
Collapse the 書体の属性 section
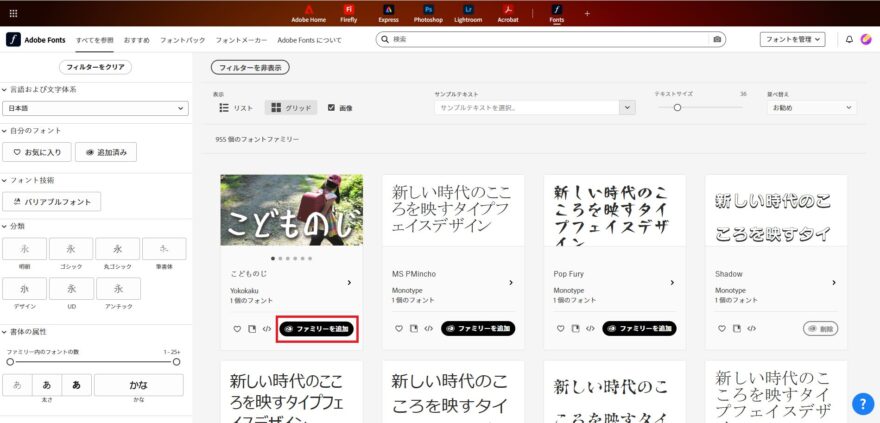[x=25, y=332]
